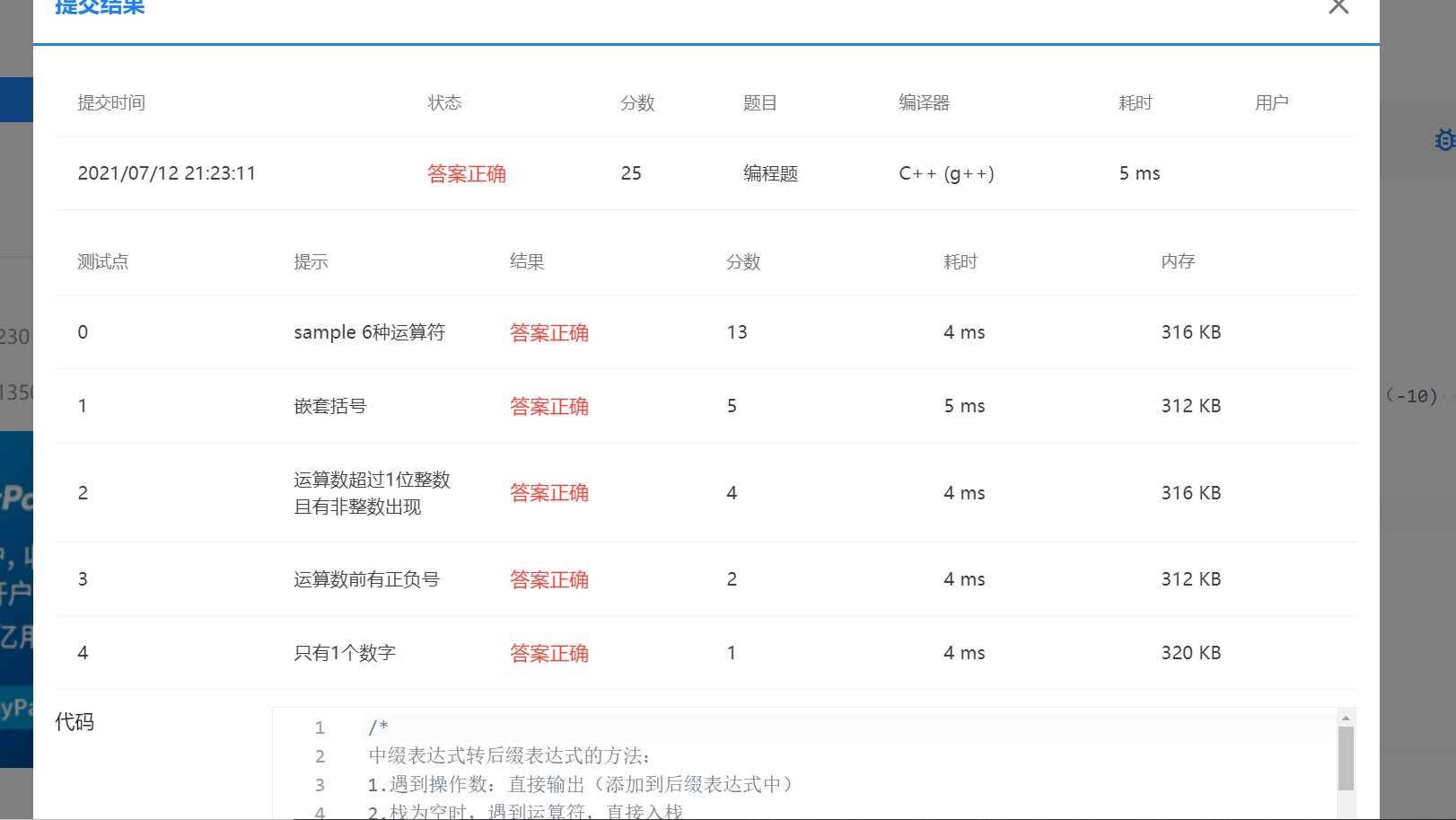Click the 测试点 column header
Screen dimensions: 1456x820
[103, 261]
